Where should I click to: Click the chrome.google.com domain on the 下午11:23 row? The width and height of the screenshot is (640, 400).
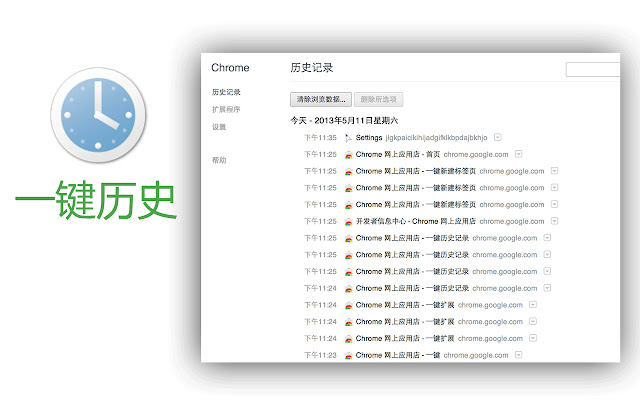pyautogui.click(x=476, y=355)
